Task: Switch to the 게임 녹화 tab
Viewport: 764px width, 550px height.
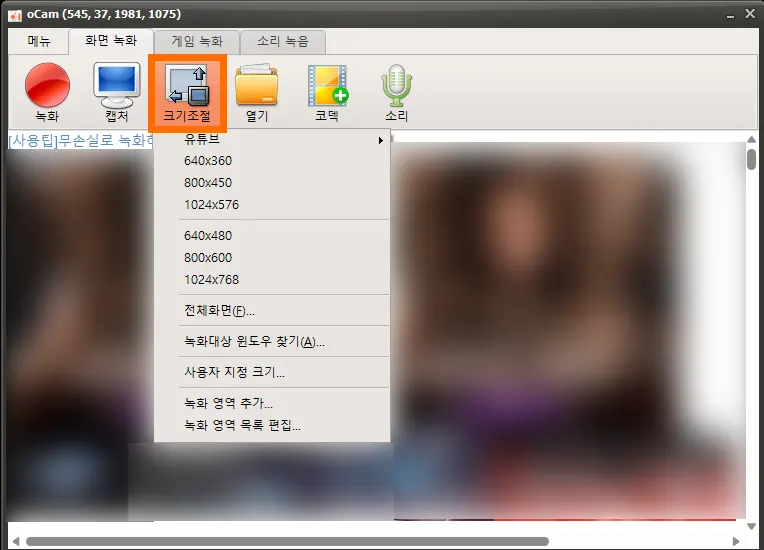Action: [x=197, y=41]
